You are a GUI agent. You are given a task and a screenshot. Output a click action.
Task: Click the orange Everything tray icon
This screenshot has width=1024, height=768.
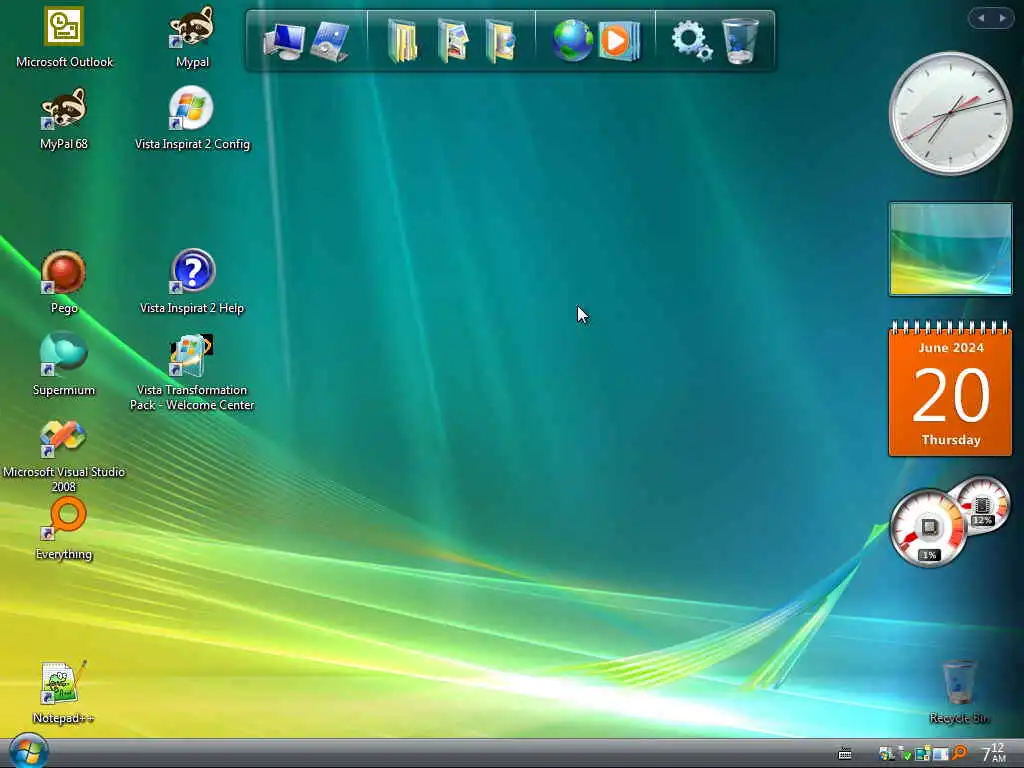point(959,754)
